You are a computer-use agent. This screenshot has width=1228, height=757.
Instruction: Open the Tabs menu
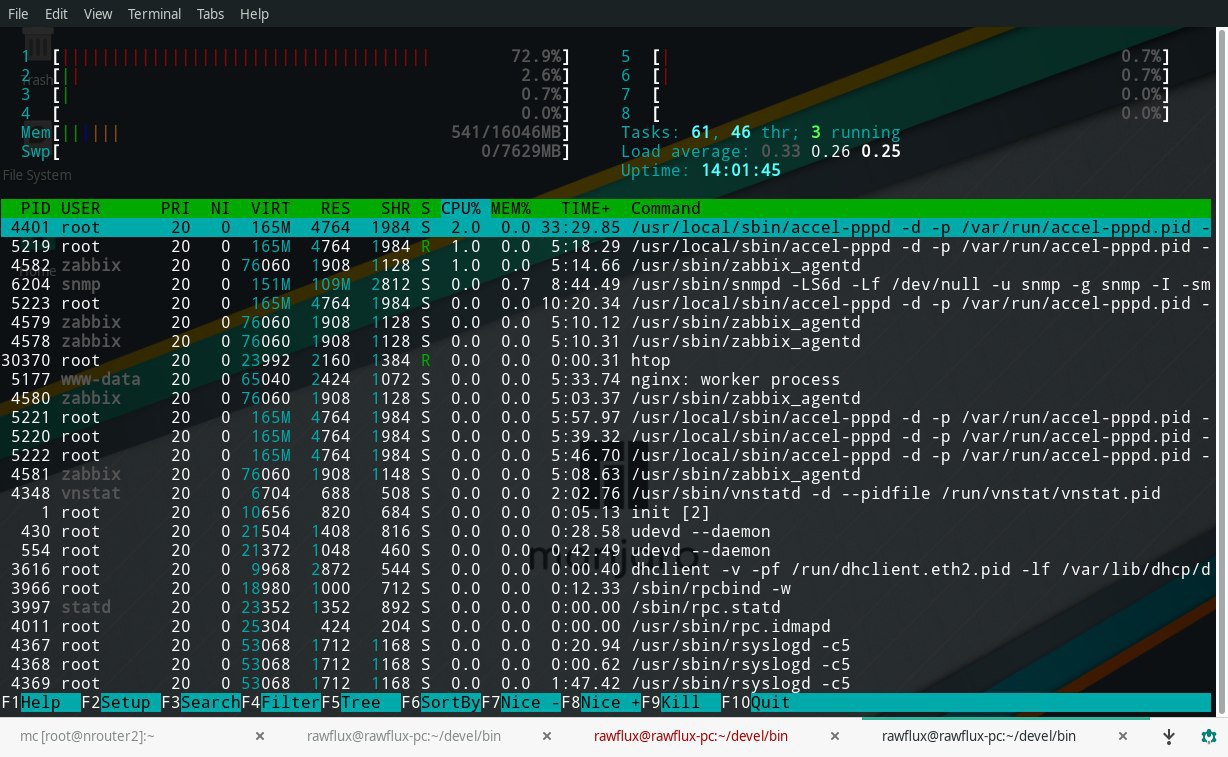pyautogui.click(x=210, y=14)
